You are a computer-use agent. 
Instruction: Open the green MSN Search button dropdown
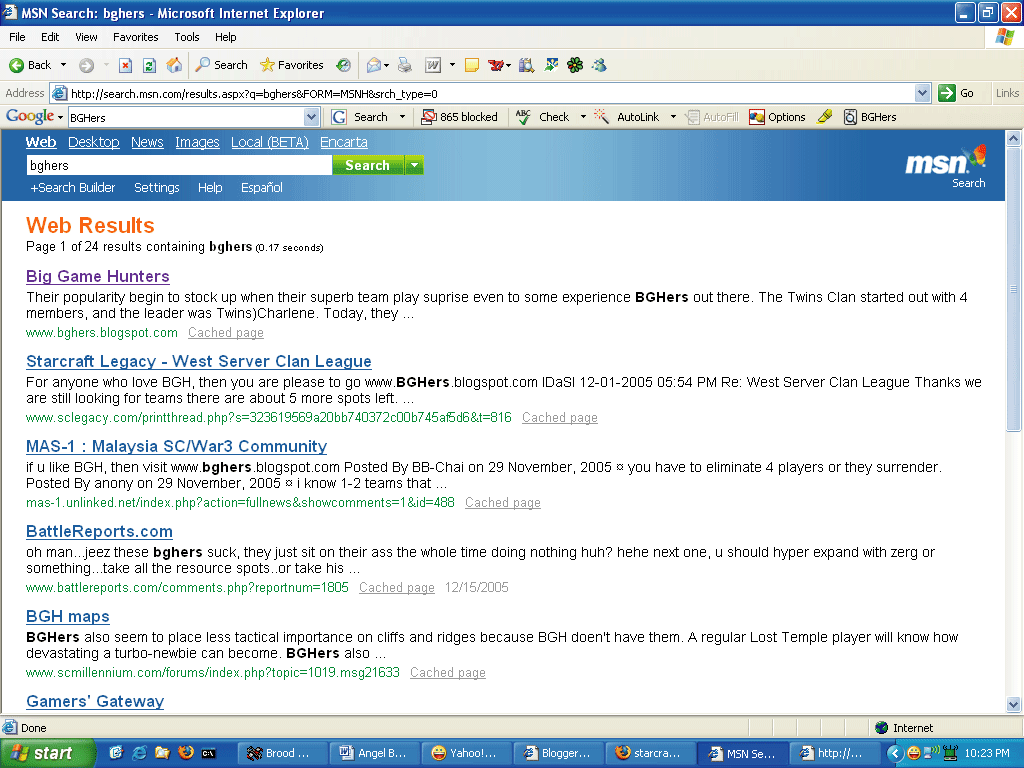(x=414, y=165)
